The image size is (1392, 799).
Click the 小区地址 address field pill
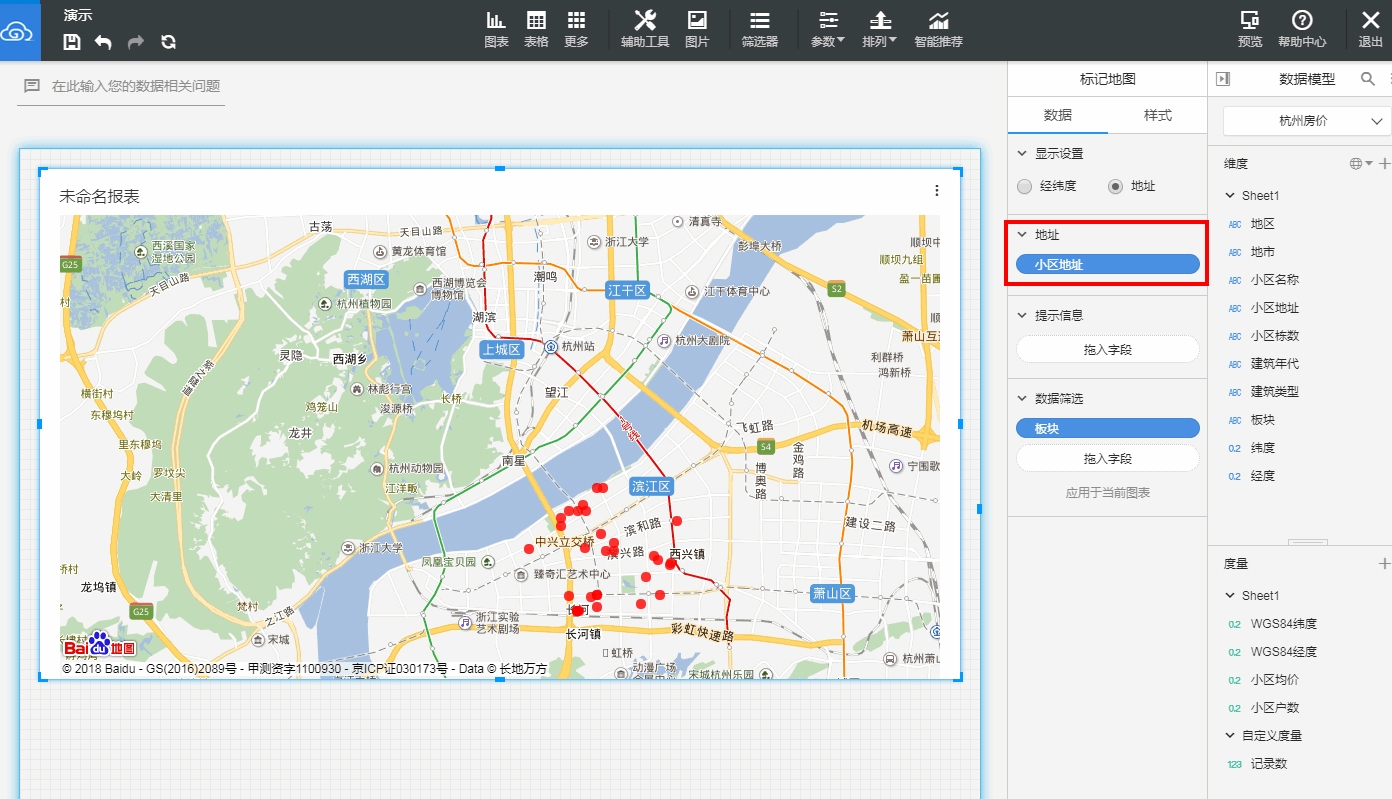click(x=1108, y=264)
